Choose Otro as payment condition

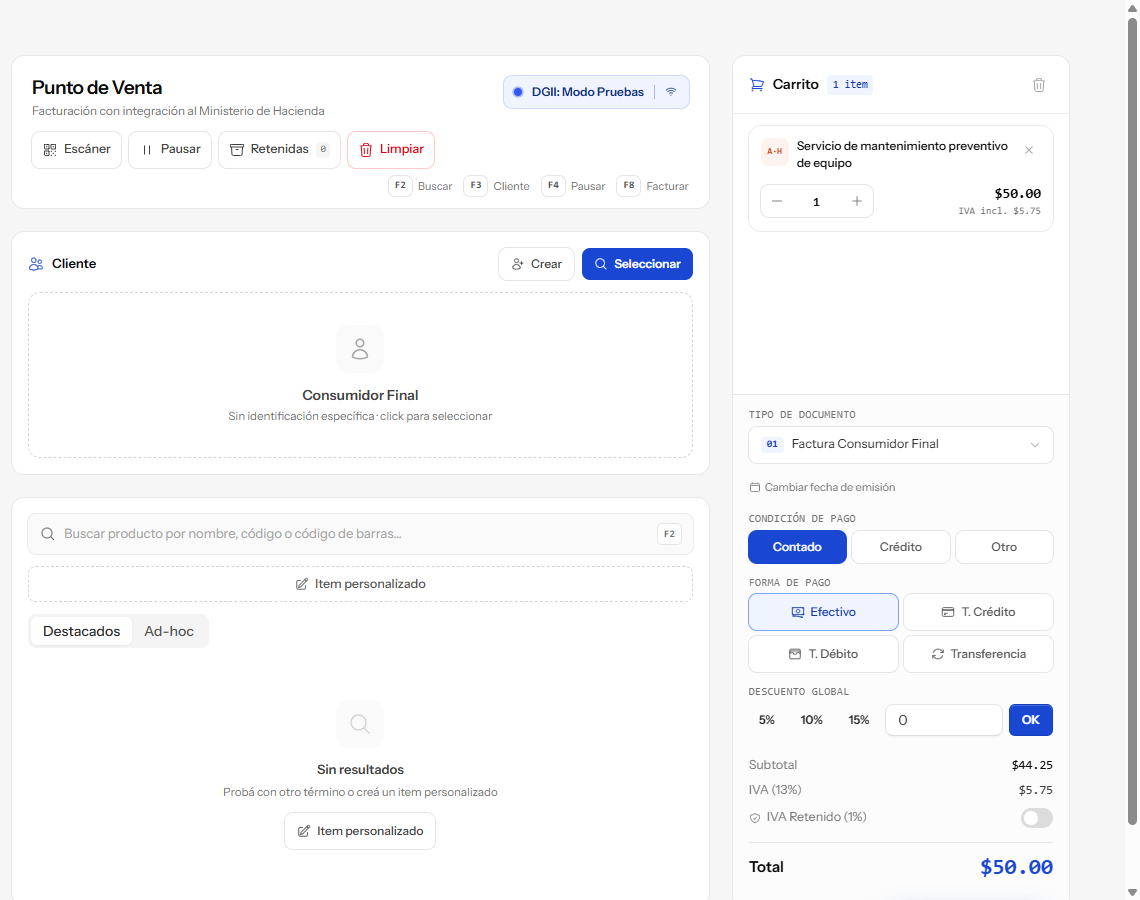(1004, 547)
